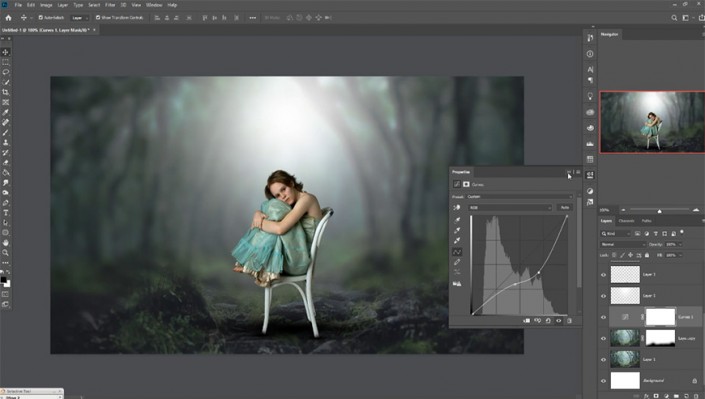The height and width of the screenshot is (399, 705).
Task: Select the Move tool
Action: pos(5,52)
